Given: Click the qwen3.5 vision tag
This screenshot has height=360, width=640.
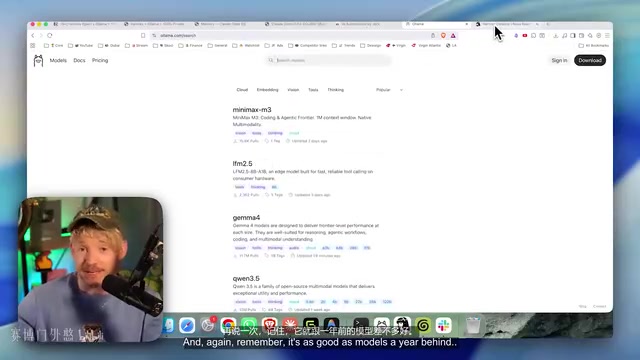Looking at the screenshot, I should tap(240, 302).
